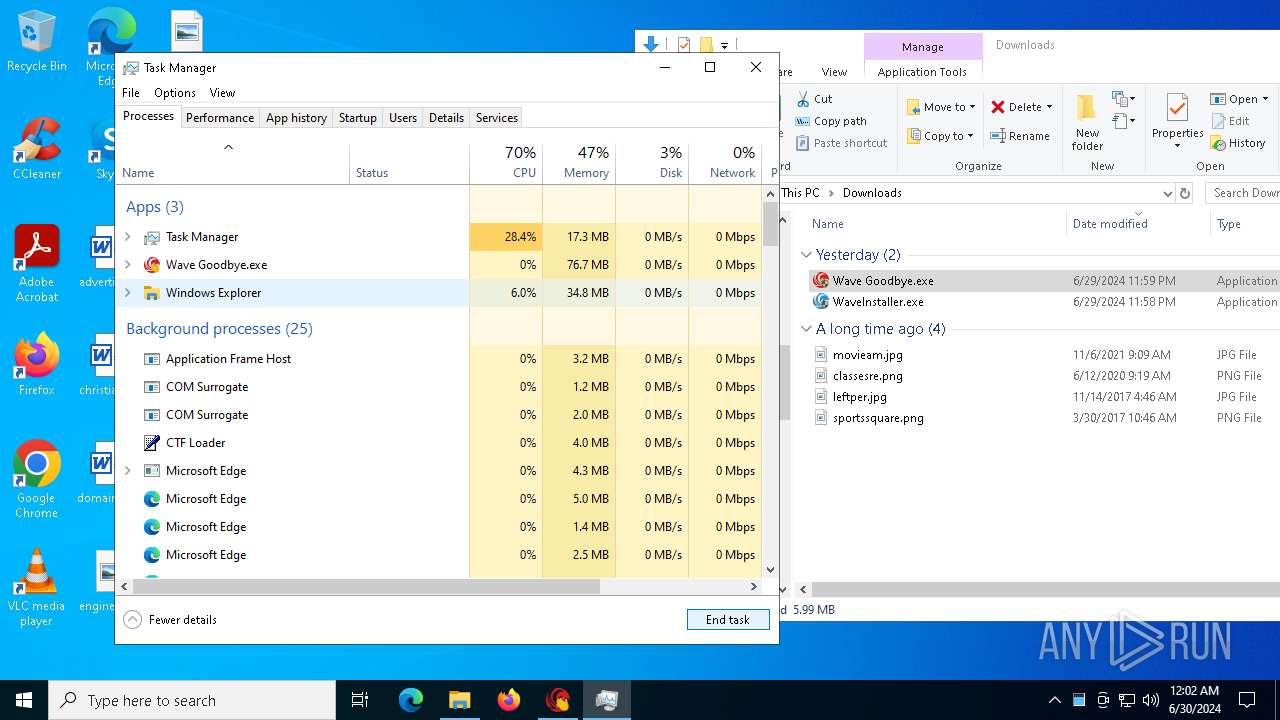
Task: Refresh the Downloads address bar
Action: coord(1185,193)
